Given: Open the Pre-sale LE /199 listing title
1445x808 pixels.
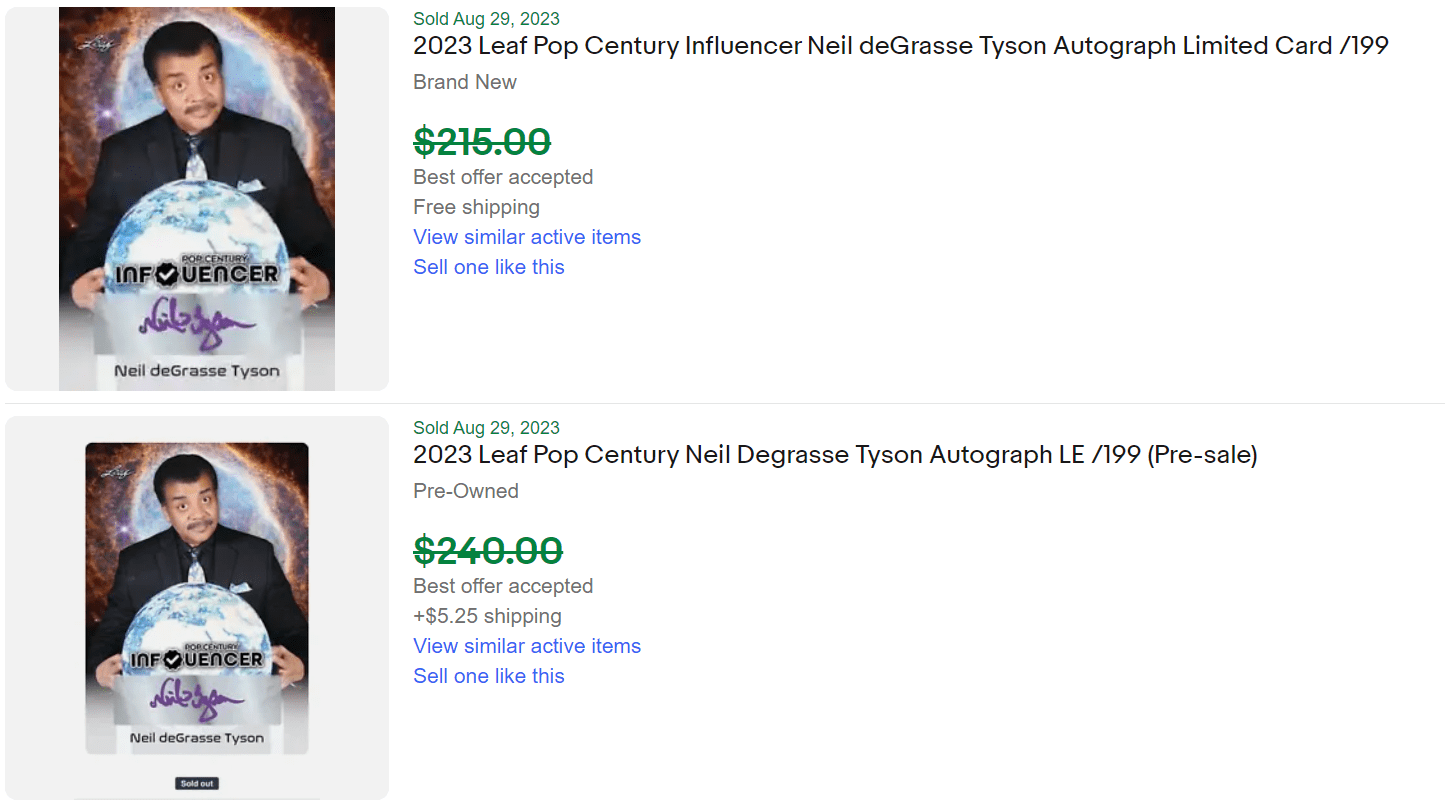Looking at the screenshot, I should point(835,455).
